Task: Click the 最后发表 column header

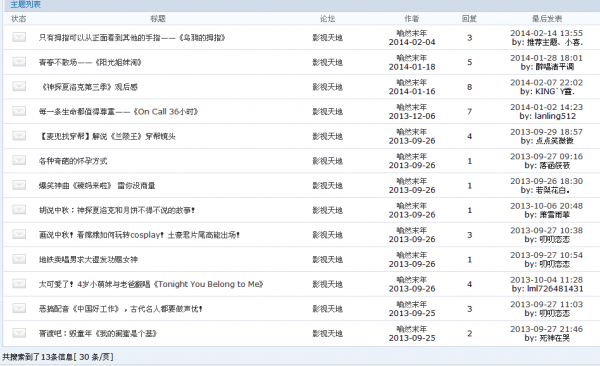Action: [x=547, y=18]
